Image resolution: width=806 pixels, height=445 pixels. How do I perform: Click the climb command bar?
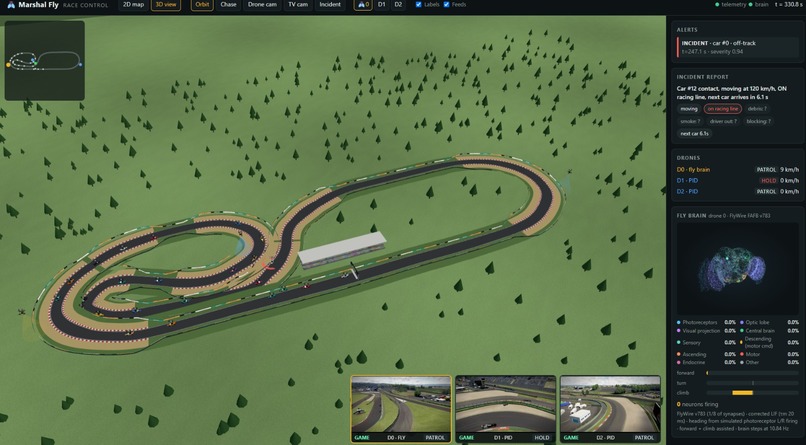(x=753, y=393)
